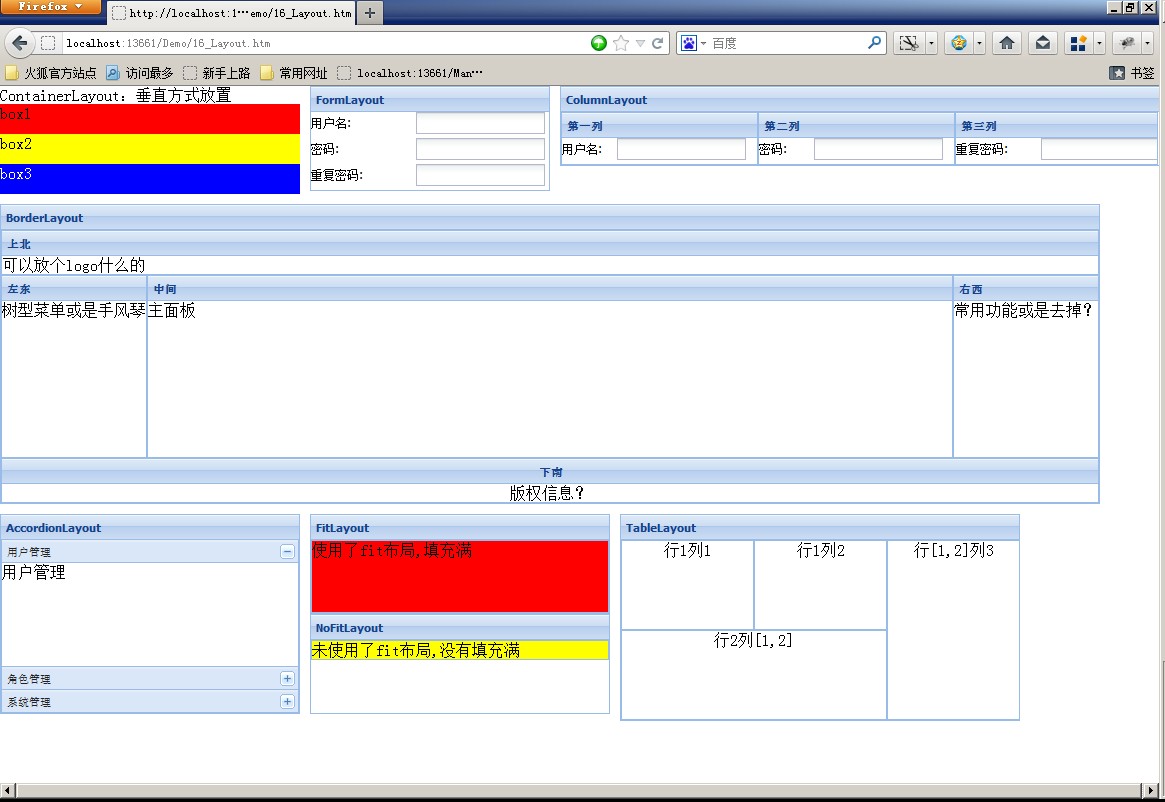The width and height of the screenshot is (1165, 802).
Task: Open the 常用网址 bookmark folder
Action: click(294, 73)
